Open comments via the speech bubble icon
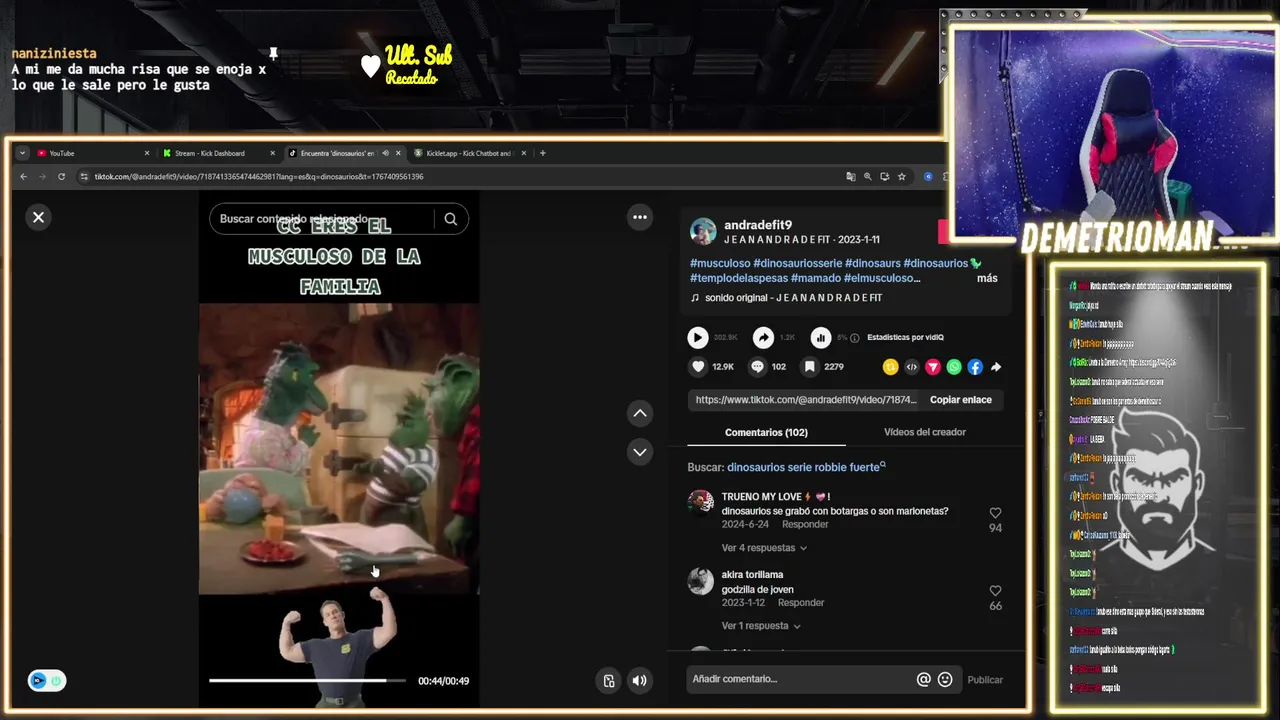The image size is (1280, 720). 757,367
